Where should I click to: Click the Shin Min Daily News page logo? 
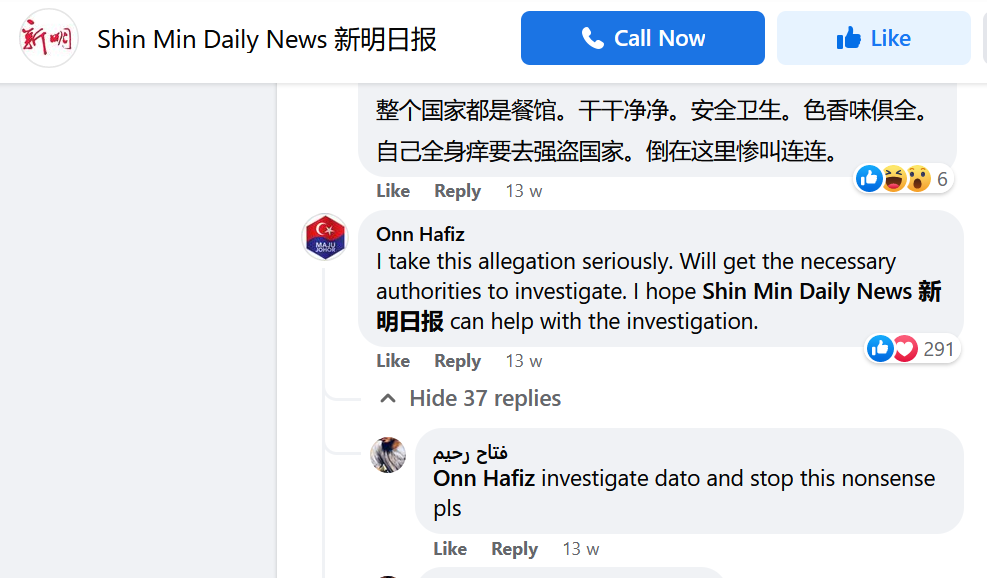coord(49,39)
